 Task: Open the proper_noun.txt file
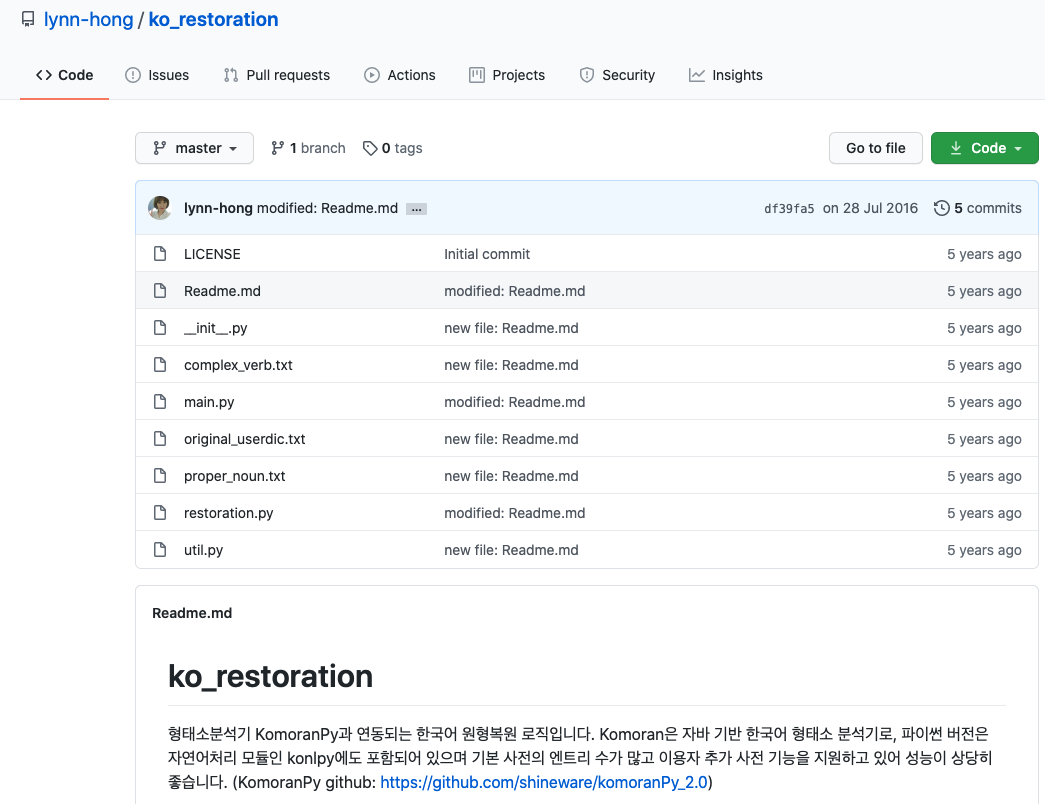[x=235, y=476]
